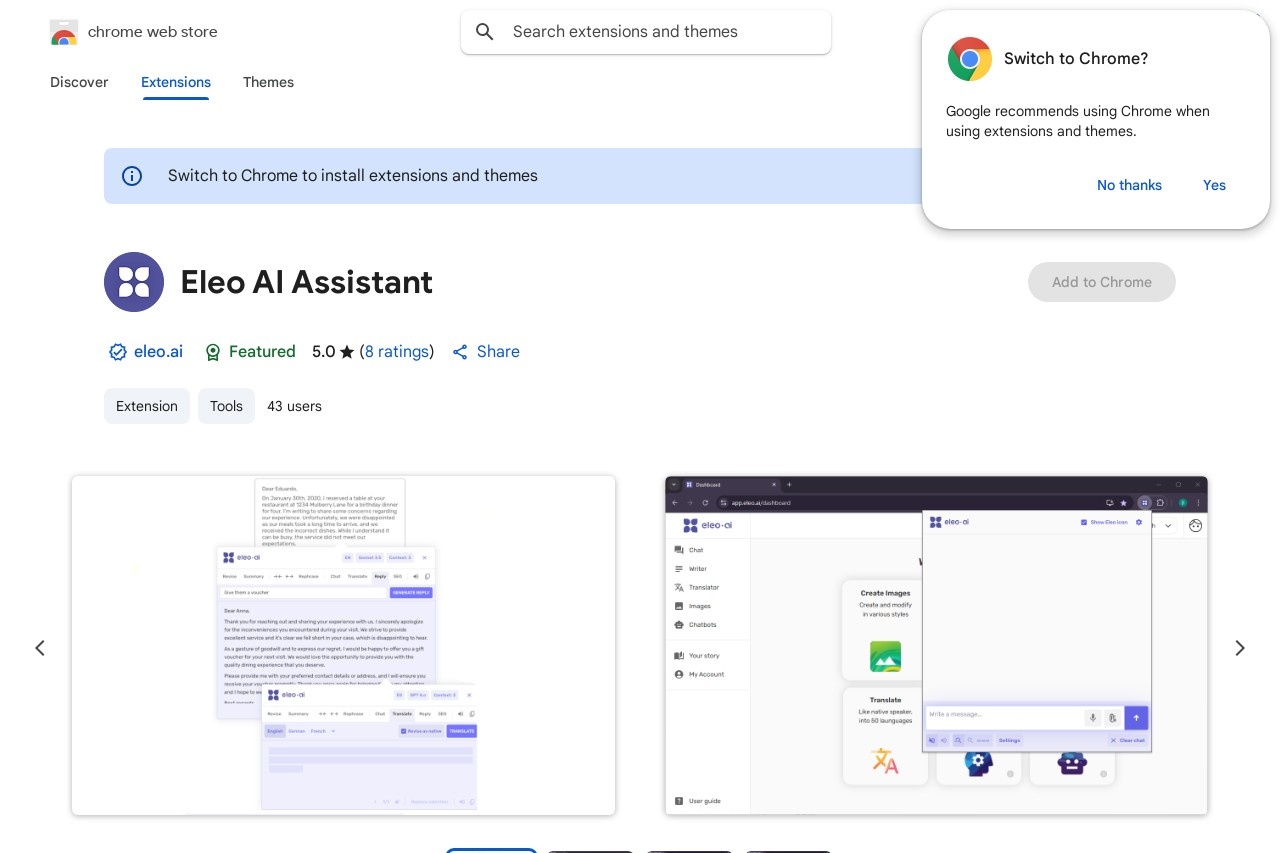
Task: Click the rating star icon
Action: pyautogui.click(x=347, y=352)
